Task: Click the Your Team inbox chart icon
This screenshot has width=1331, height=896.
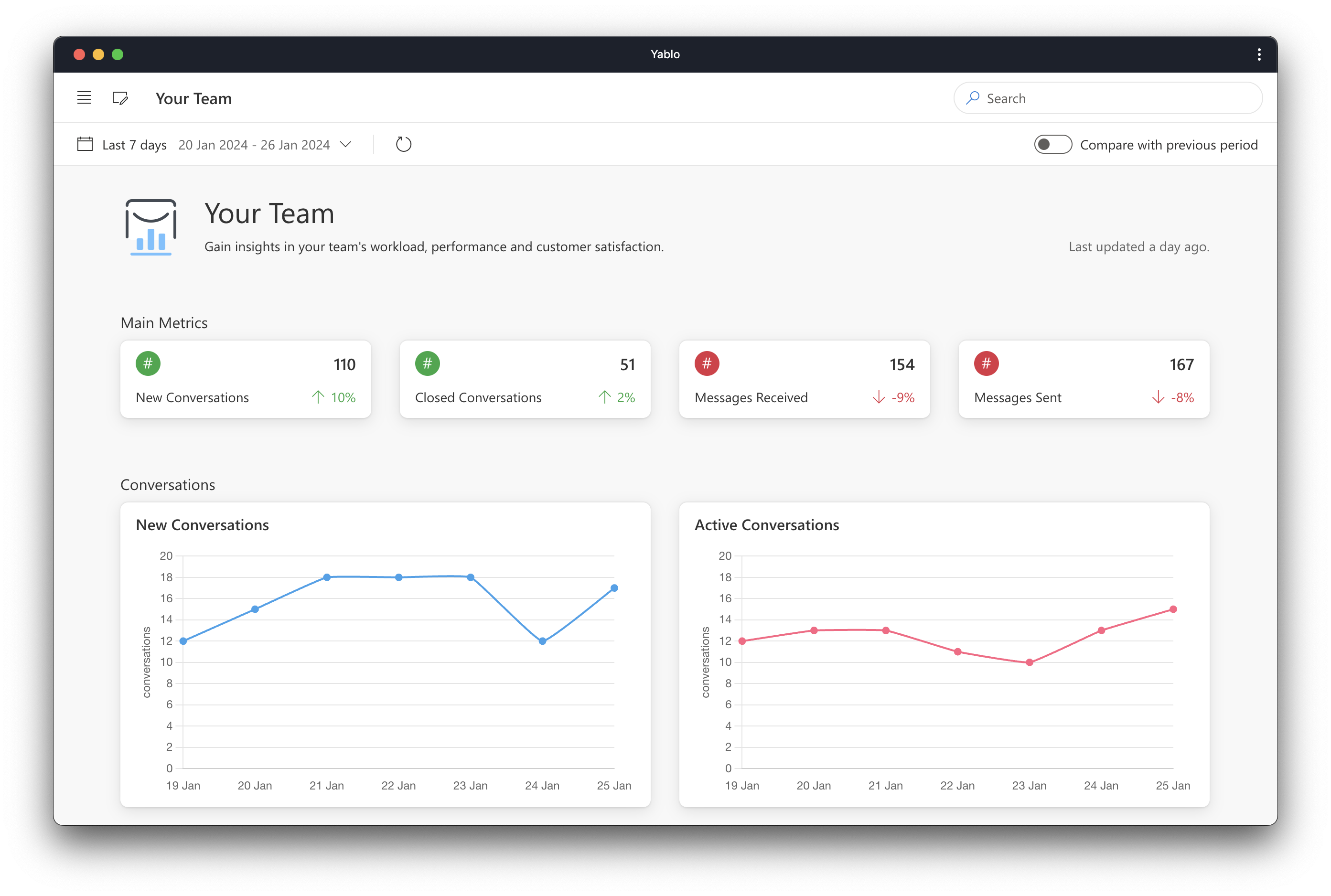Action: click(x=151, y=227)
